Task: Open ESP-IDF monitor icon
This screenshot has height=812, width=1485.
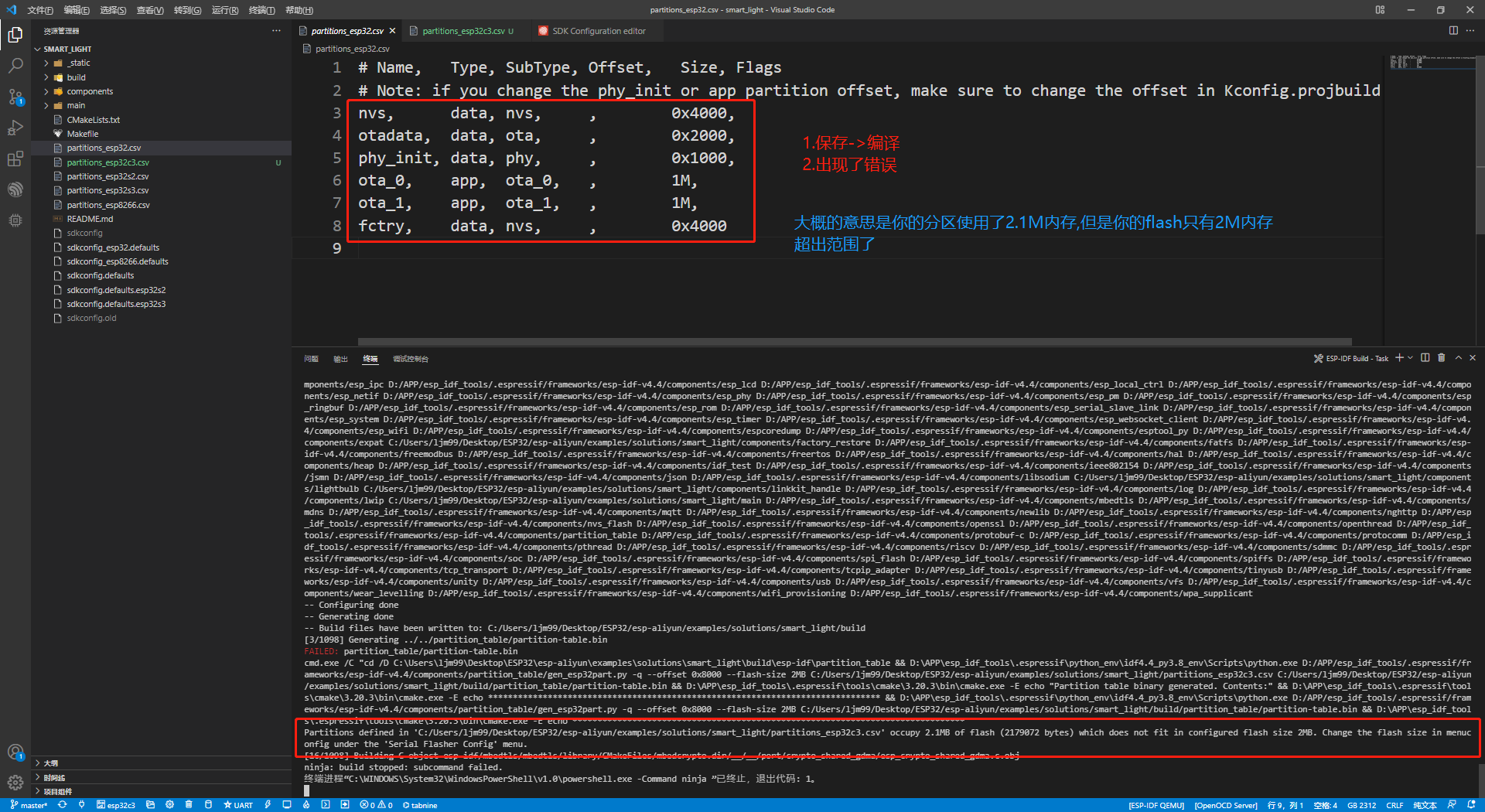Action: tap(287, 805)
